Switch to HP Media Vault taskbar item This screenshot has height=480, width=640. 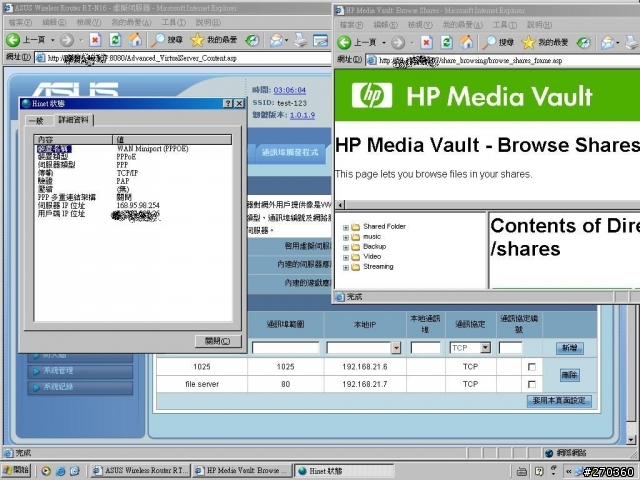[243, 471]
